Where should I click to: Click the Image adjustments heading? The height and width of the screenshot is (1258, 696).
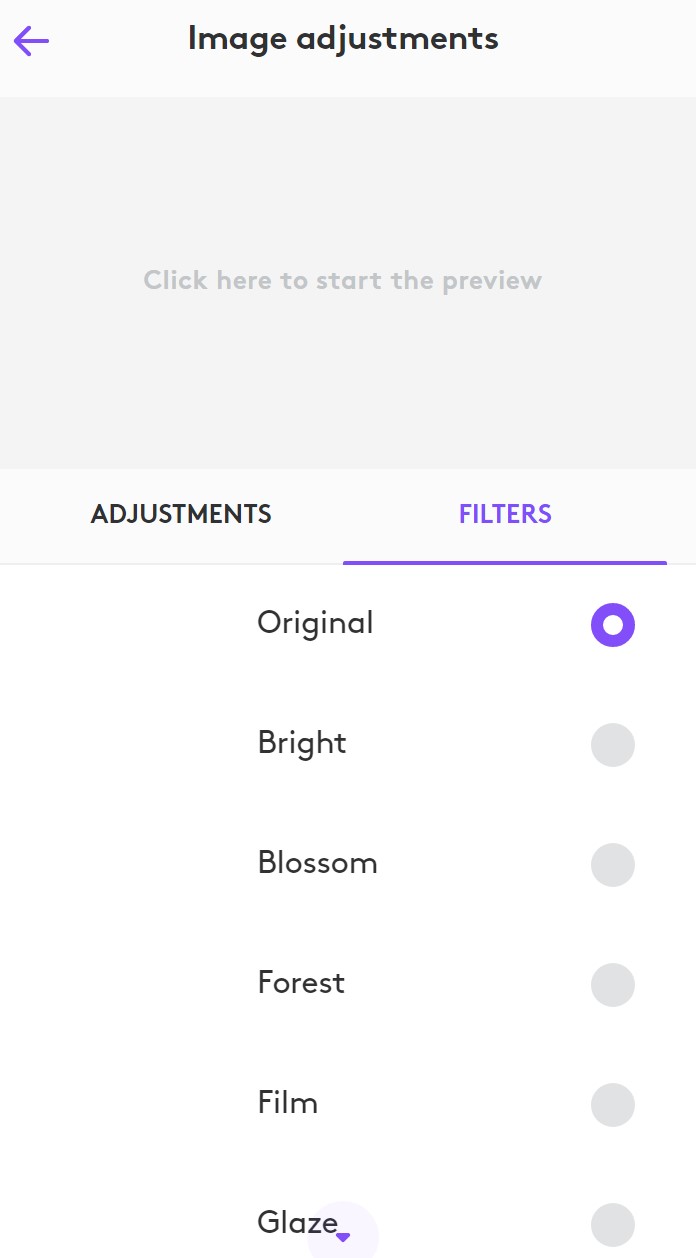(342, 39)
